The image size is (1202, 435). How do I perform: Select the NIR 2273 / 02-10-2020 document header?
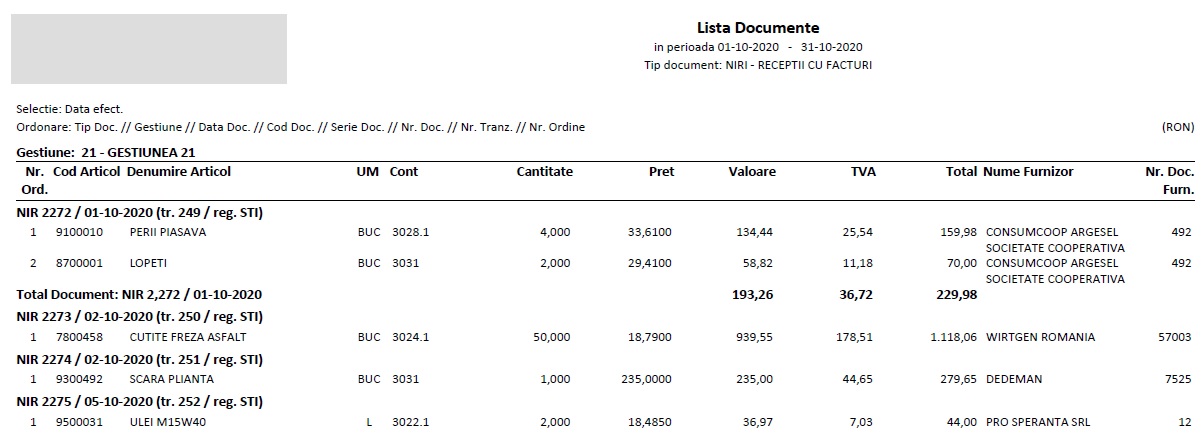coord(140,316)
